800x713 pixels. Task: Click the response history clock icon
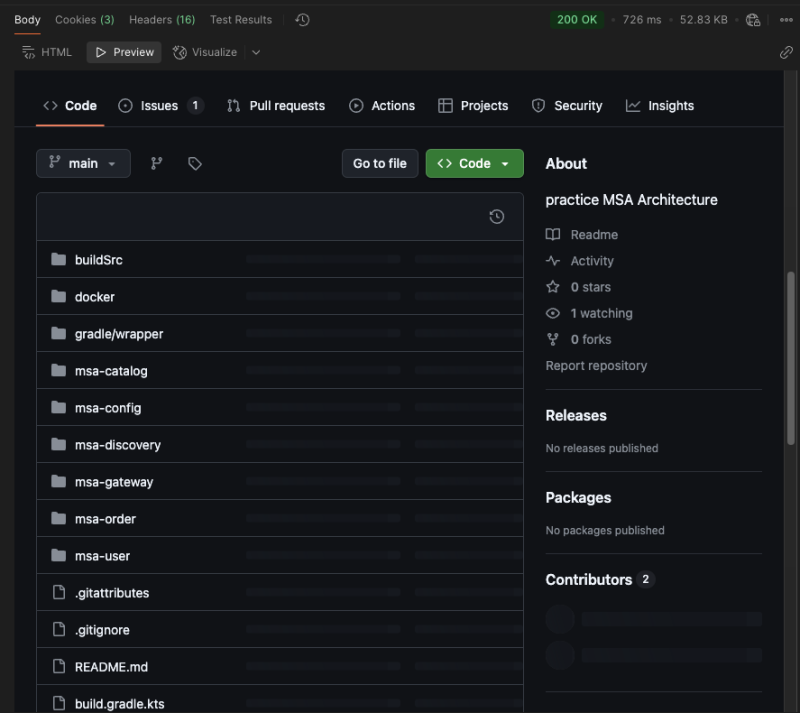(x=303, y=20)
